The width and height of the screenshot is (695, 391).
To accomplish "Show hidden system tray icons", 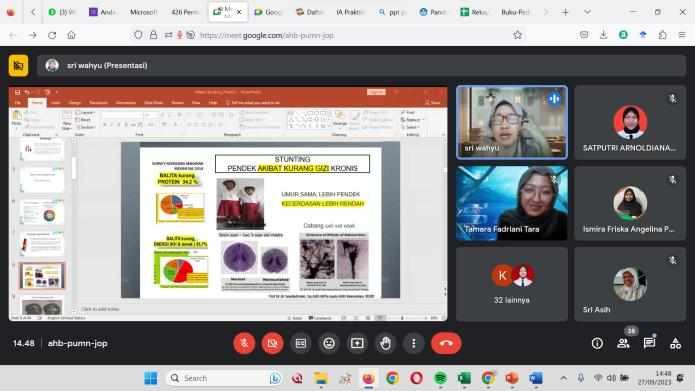I will tap(563, 378).
